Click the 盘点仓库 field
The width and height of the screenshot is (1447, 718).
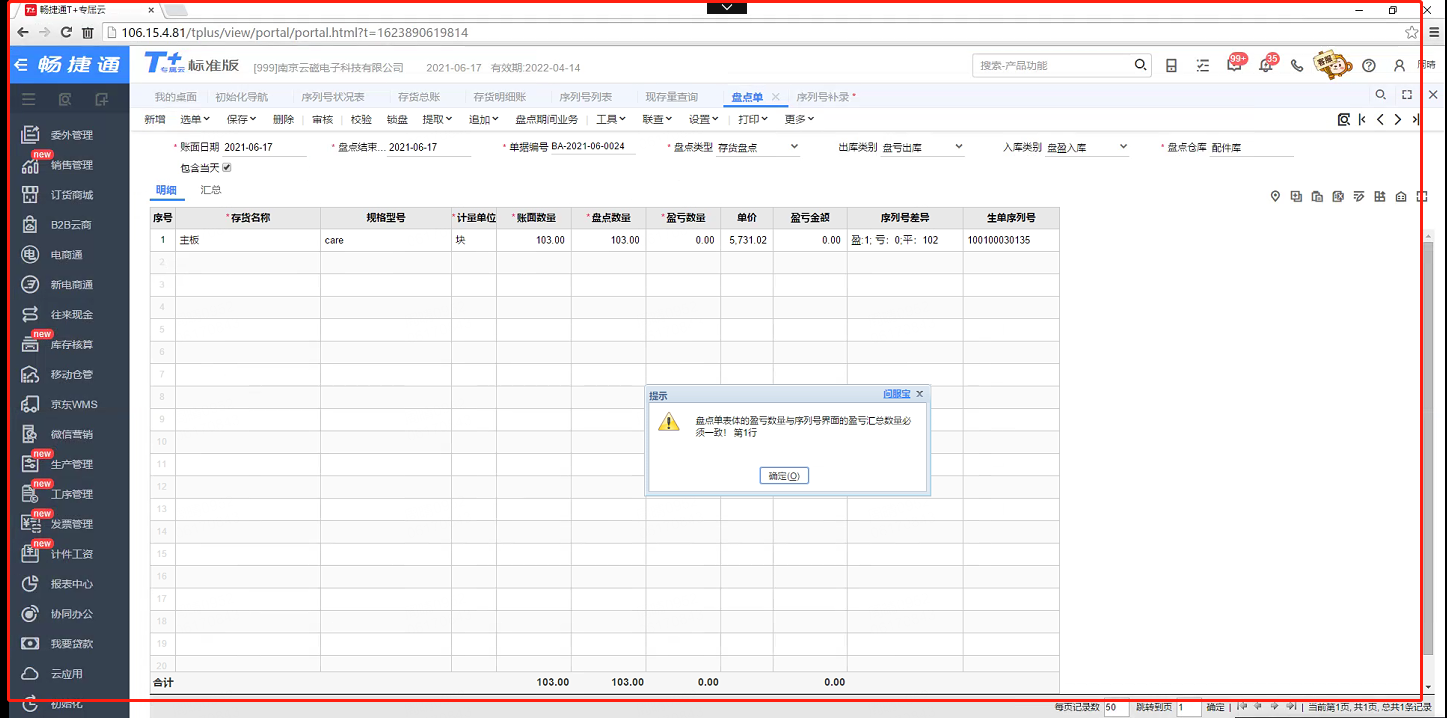coord(1251,147)
